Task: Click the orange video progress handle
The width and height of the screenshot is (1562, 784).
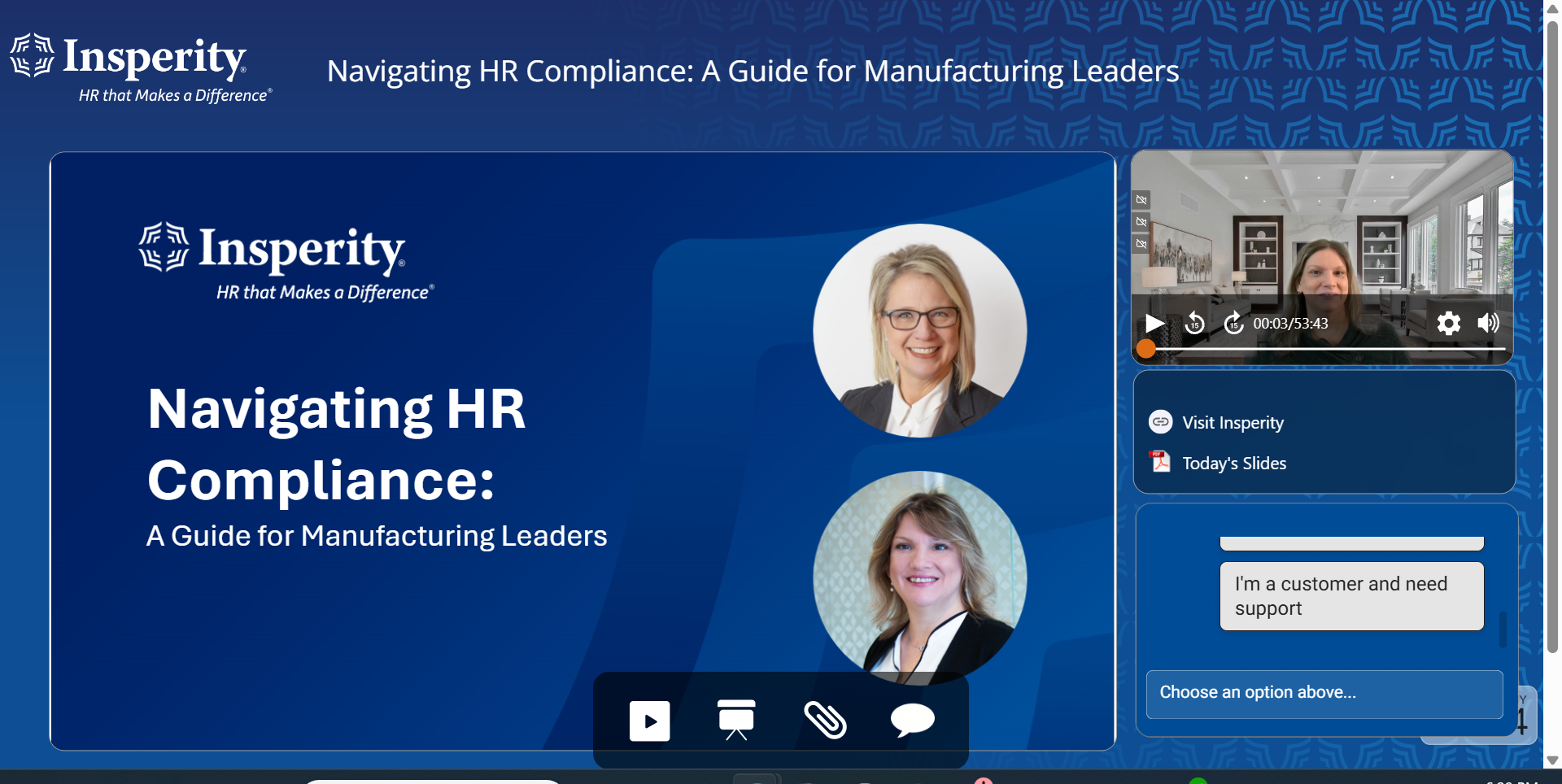Action: (x=1145, y=349)
